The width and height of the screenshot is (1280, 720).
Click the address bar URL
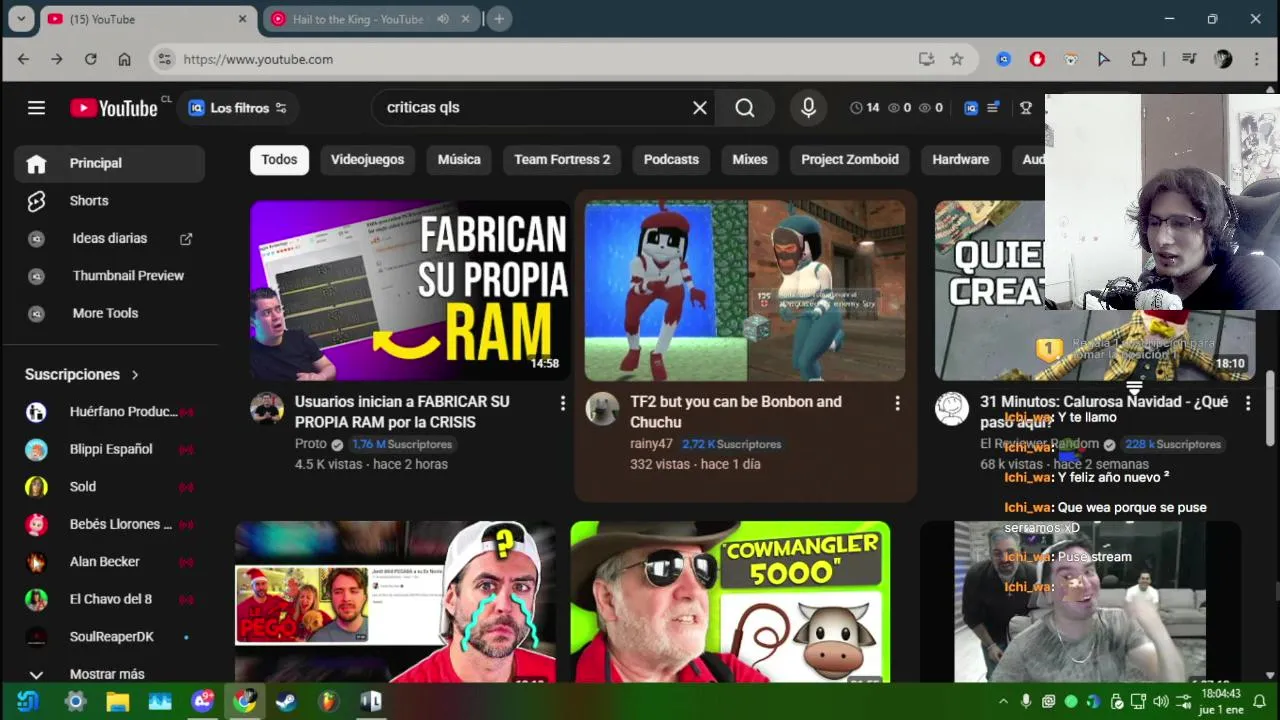[258, 59]
